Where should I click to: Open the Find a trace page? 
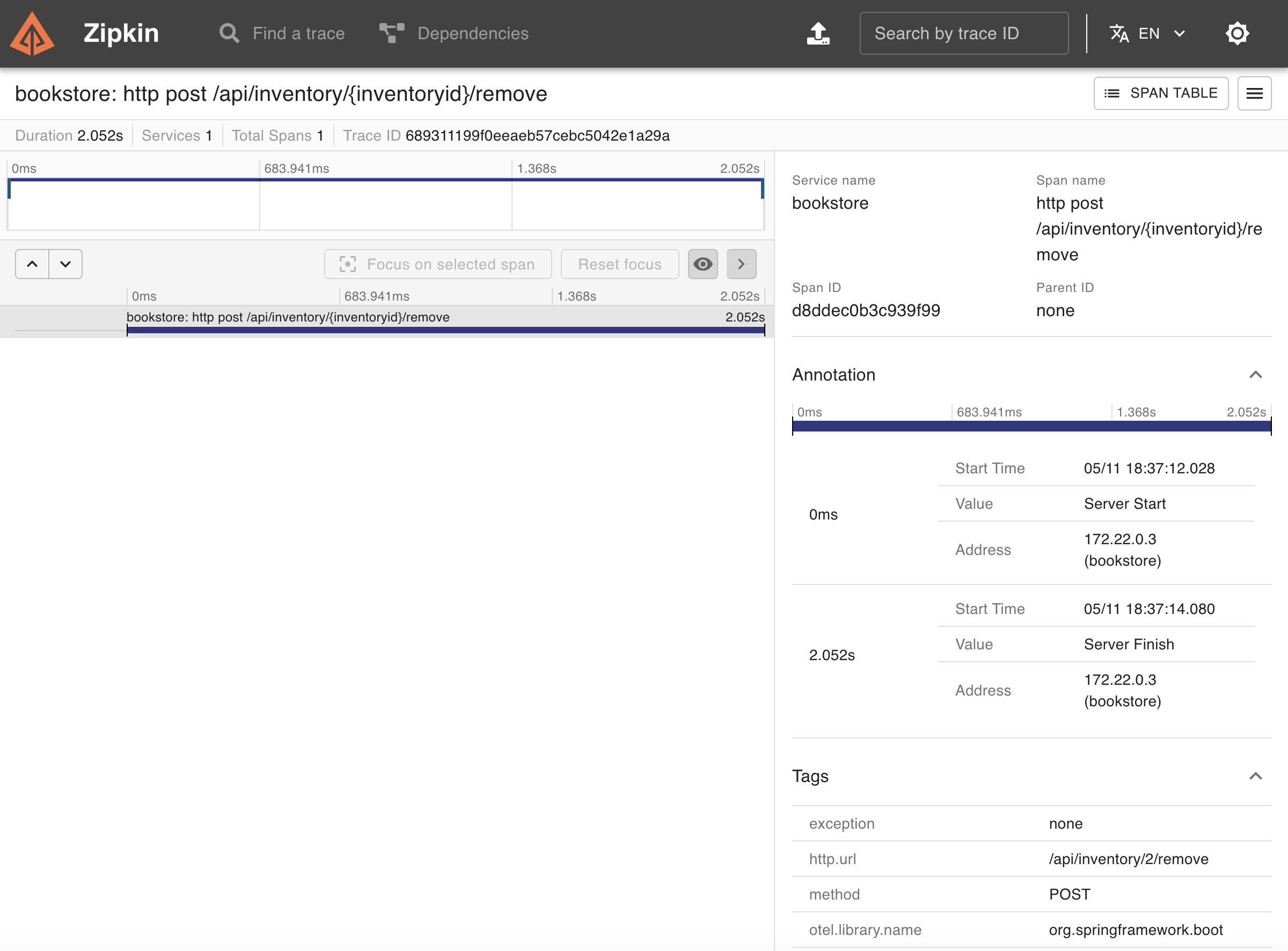point(281,33)
